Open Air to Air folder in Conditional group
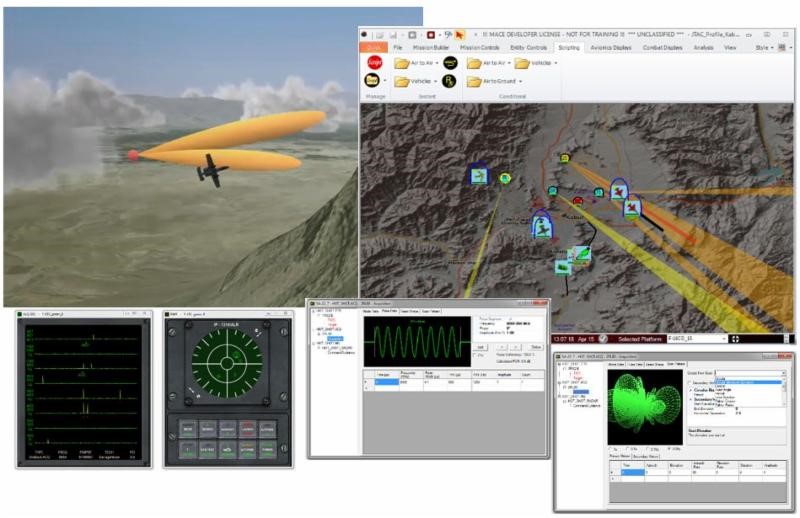The height and width of the screenshot is (518, 800). tap(489, 63)
